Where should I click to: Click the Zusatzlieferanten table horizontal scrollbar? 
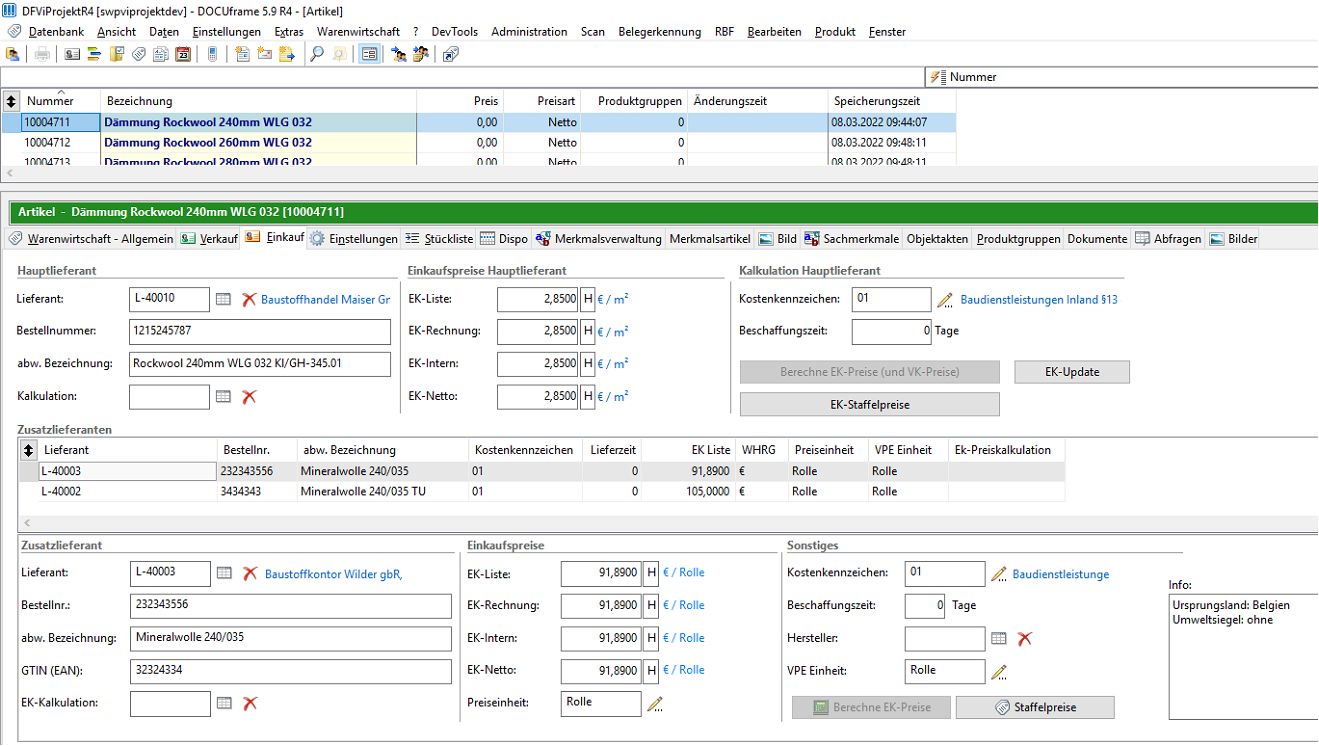click(668, 523)
